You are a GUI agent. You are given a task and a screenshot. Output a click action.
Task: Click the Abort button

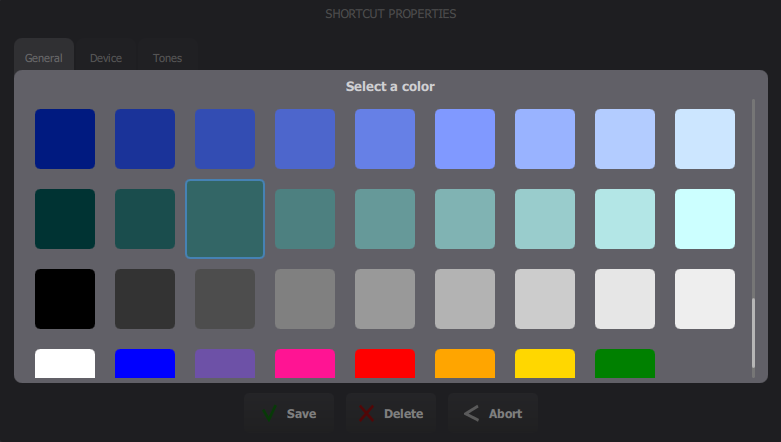(x=493, y=413)
